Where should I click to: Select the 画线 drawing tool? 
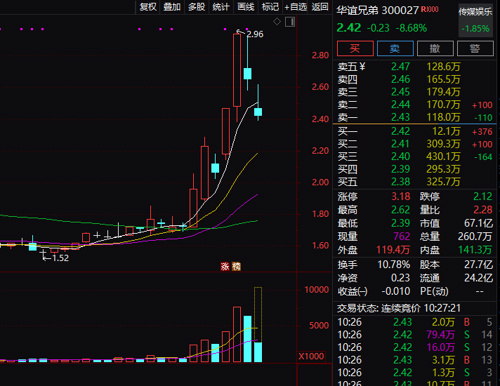246,7
